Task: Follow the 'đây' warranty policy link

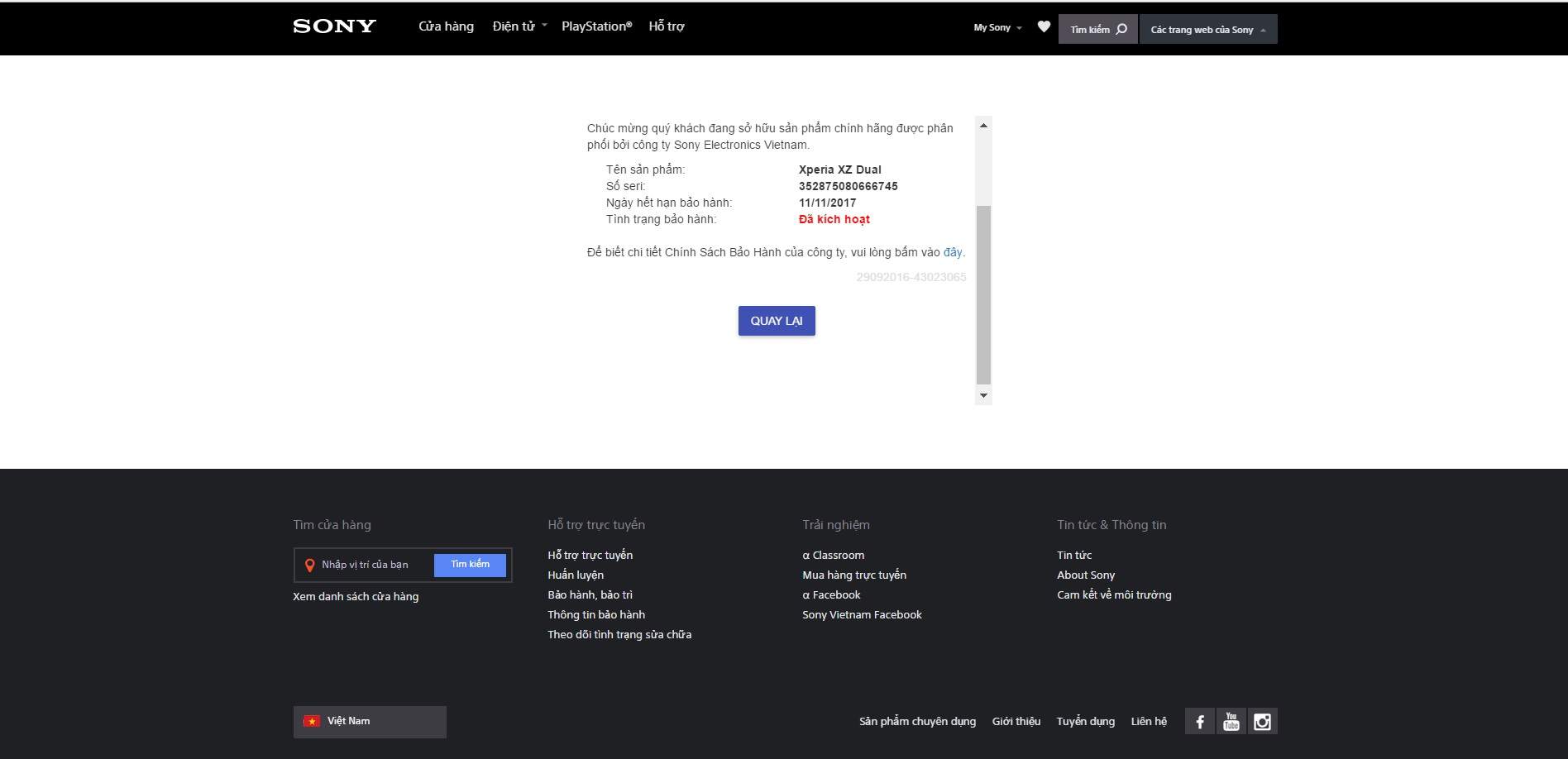Action: coord(953,252)
